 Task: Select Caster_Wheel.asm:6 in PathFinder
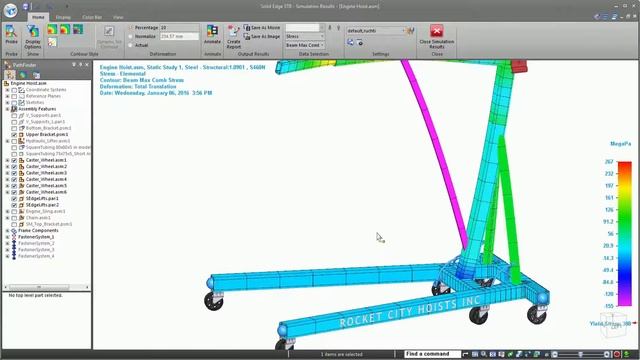(46, 192)
